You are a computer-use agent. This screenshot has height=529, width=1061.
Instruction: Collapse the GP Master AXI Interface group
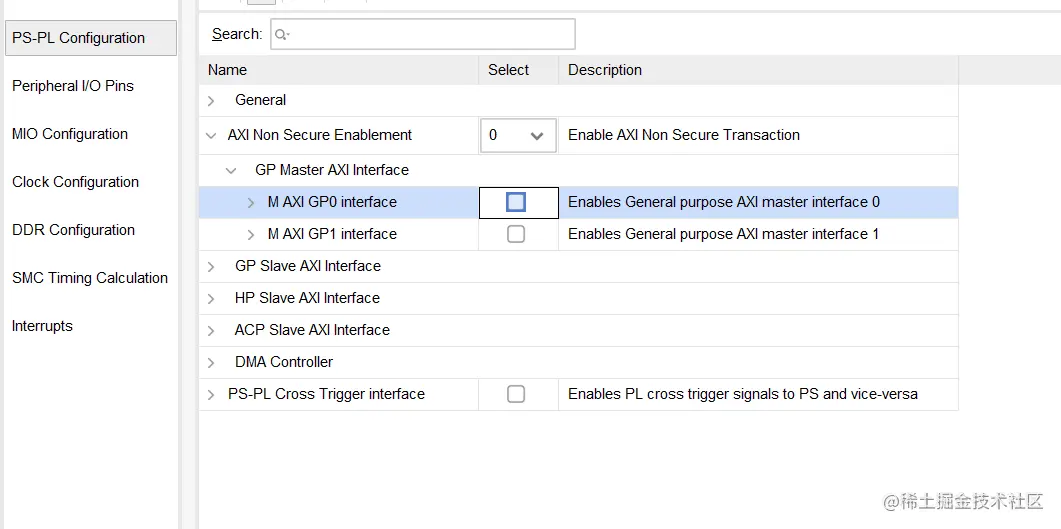pos(231,171)
